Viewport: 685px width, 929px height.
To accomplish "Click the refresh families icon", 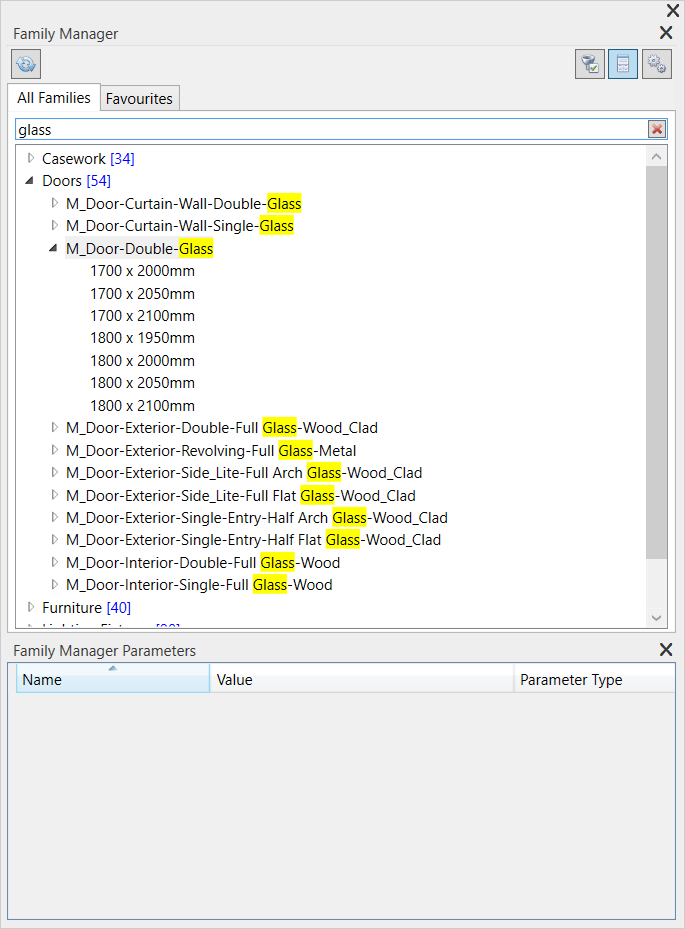I will point(26,64).
